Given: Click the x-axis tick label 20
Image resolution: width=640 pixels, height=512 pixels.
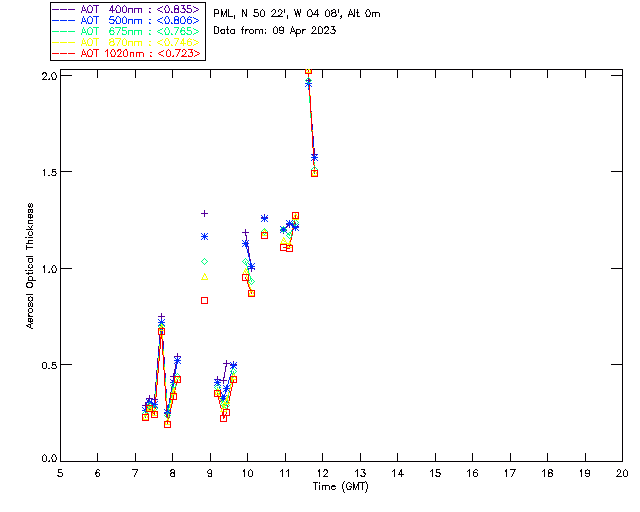Looking at the screenshot, I should coord(622,473).
